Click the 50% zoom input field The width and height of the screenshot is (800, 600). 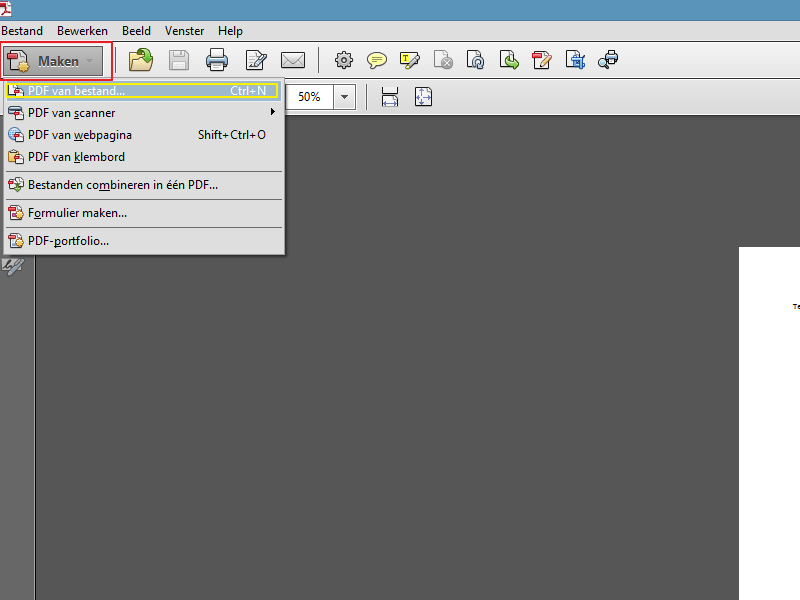(310, 97)
